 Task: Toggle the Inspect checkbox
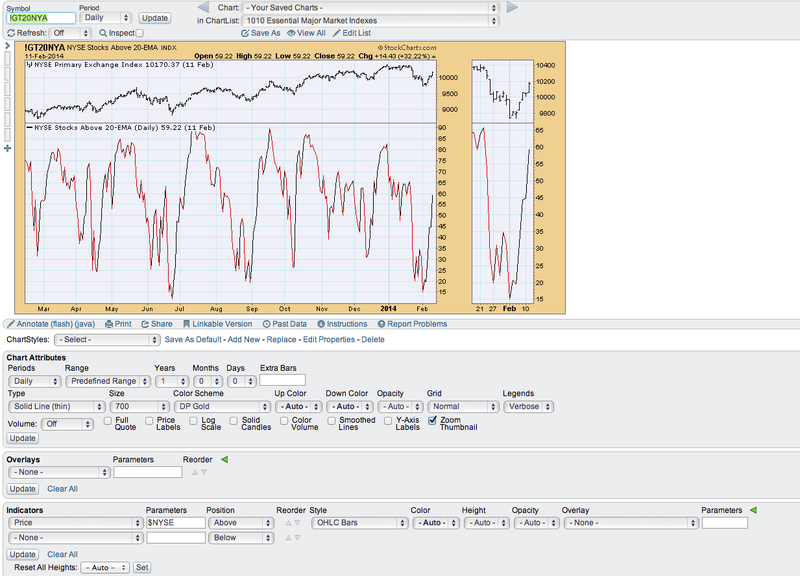(x=140, y=33)
